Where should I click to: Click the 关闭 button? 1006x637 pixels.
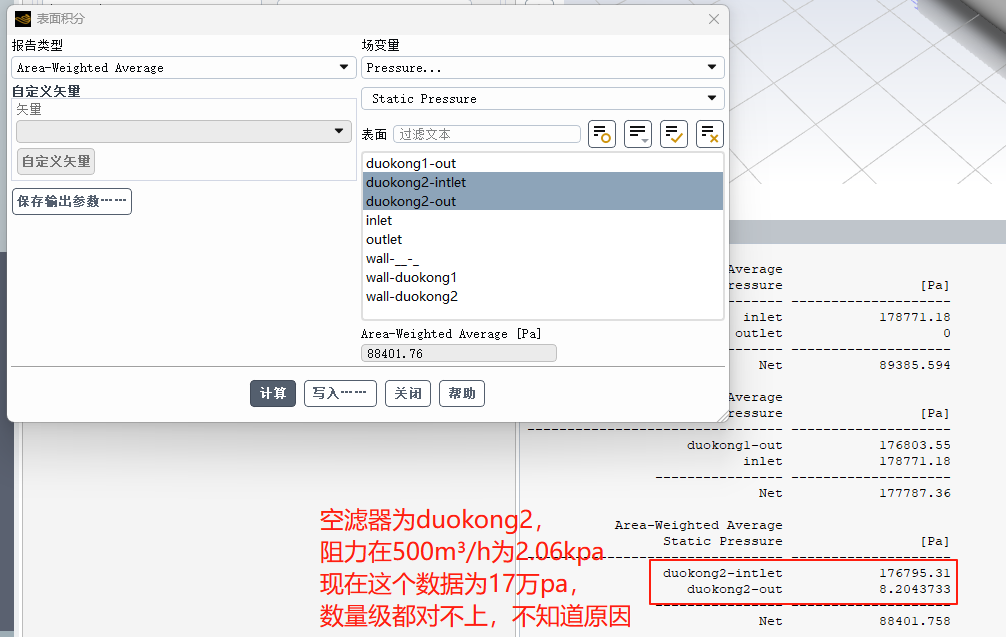(x=408, y=393)
